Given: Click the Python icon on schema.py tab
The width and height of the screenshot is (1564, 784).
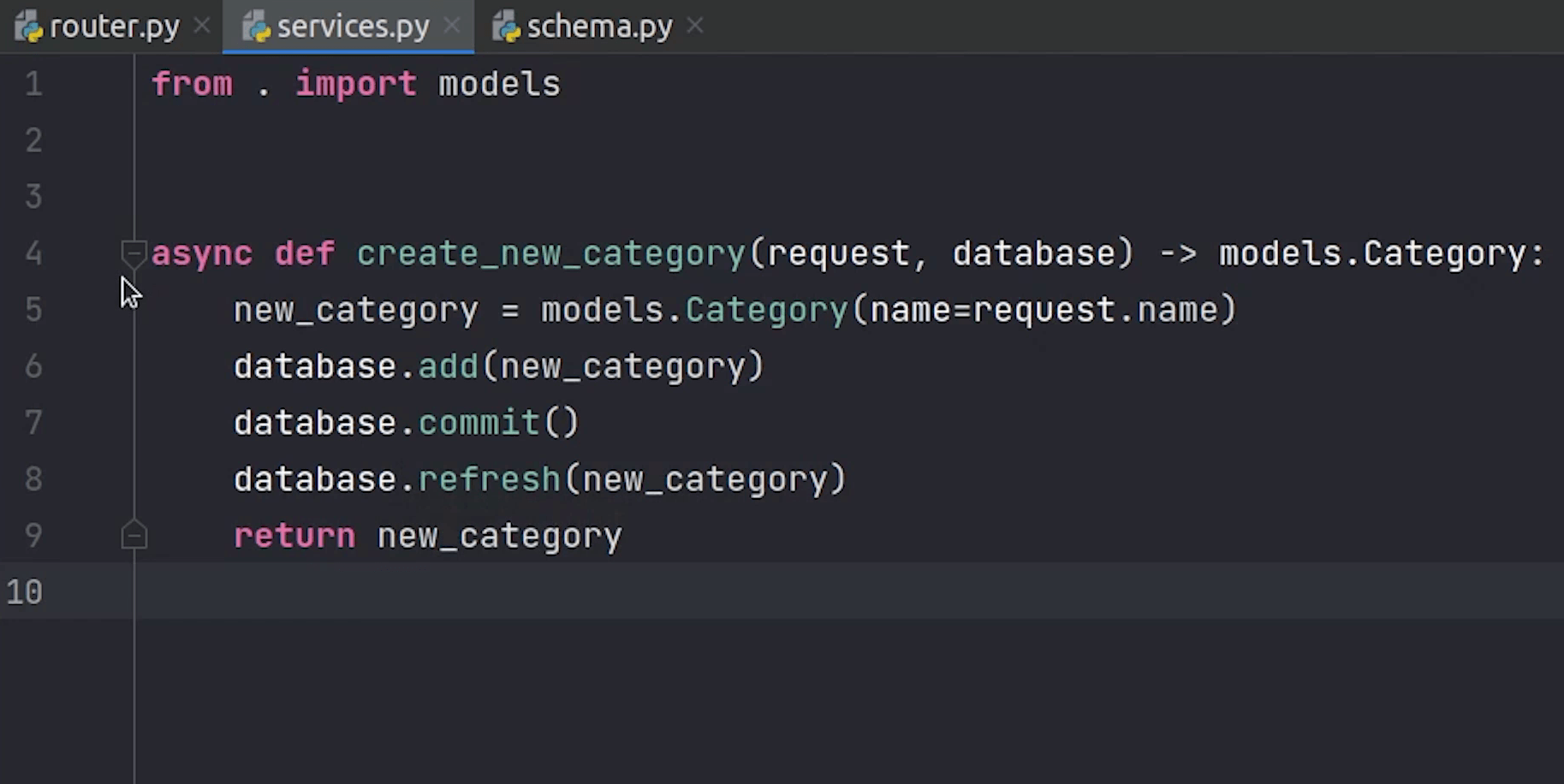Looking at the screenshot, I should (506, 27).
